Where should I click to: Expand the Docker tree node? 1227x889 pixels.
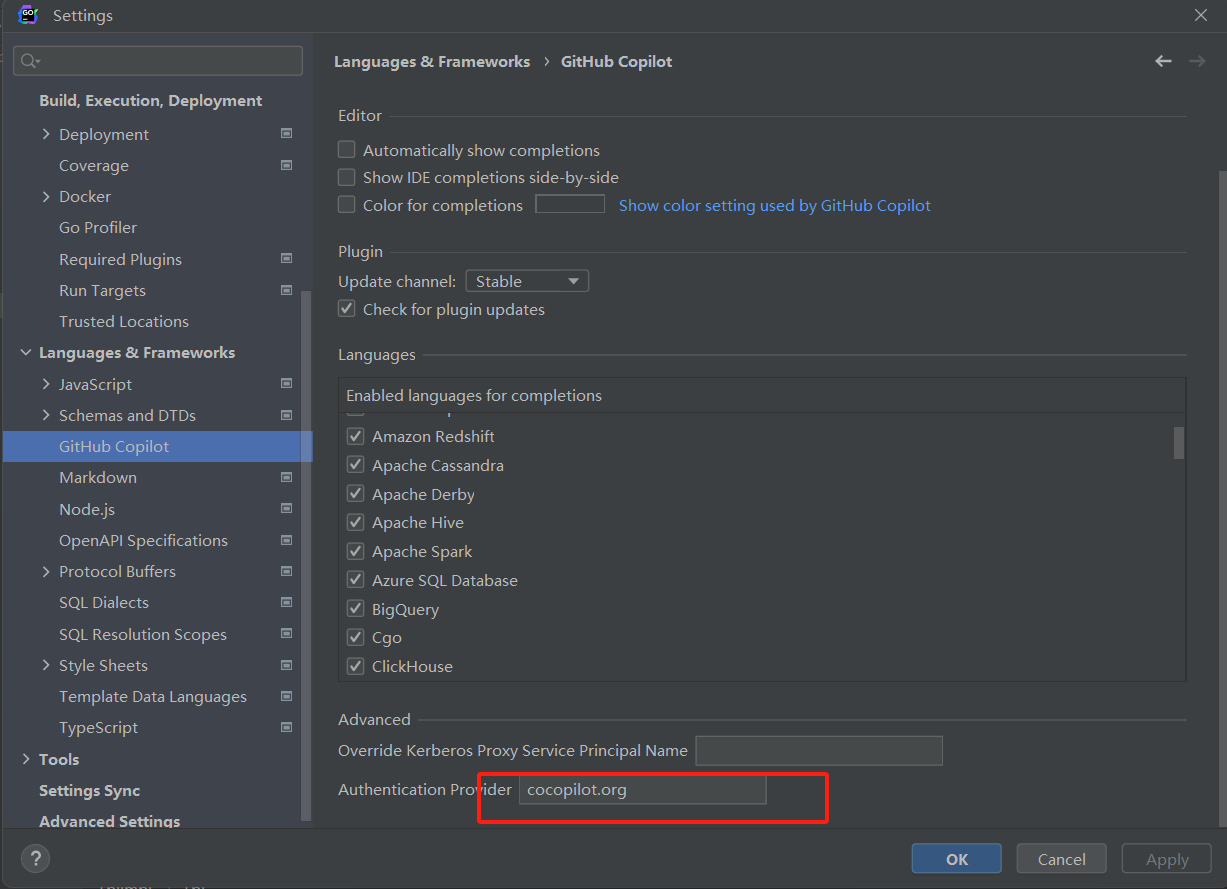[x=46, y=196]
